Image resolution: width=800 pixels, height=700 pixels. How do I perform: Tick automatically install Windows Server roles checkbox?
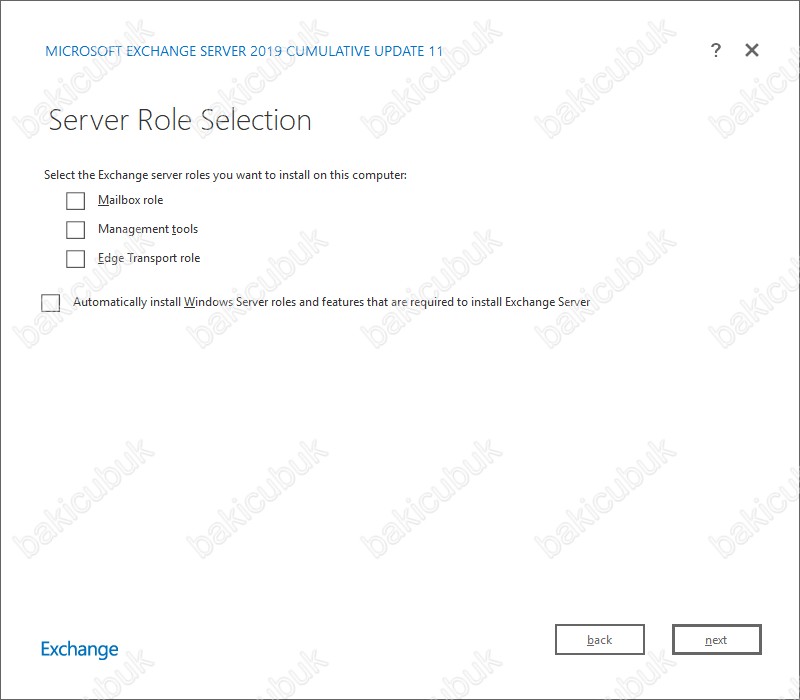51,303
